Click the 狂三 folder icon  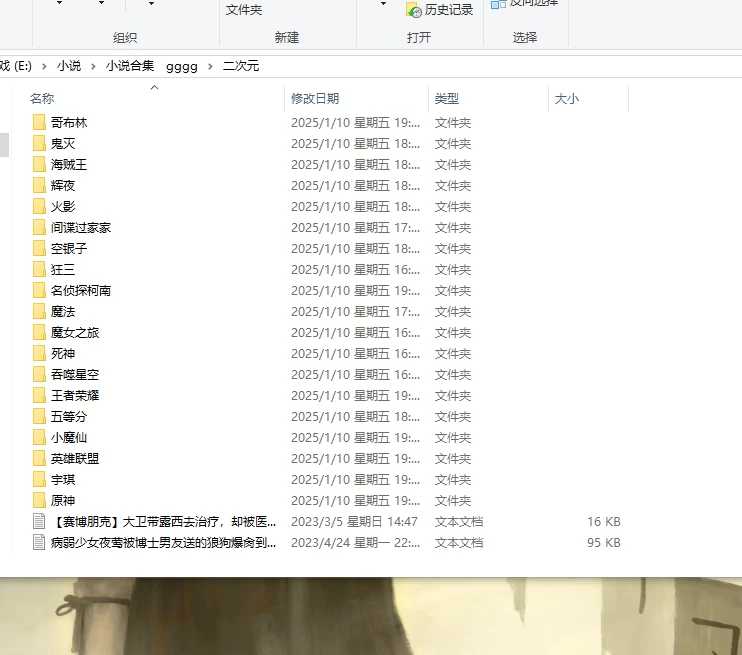39,269
